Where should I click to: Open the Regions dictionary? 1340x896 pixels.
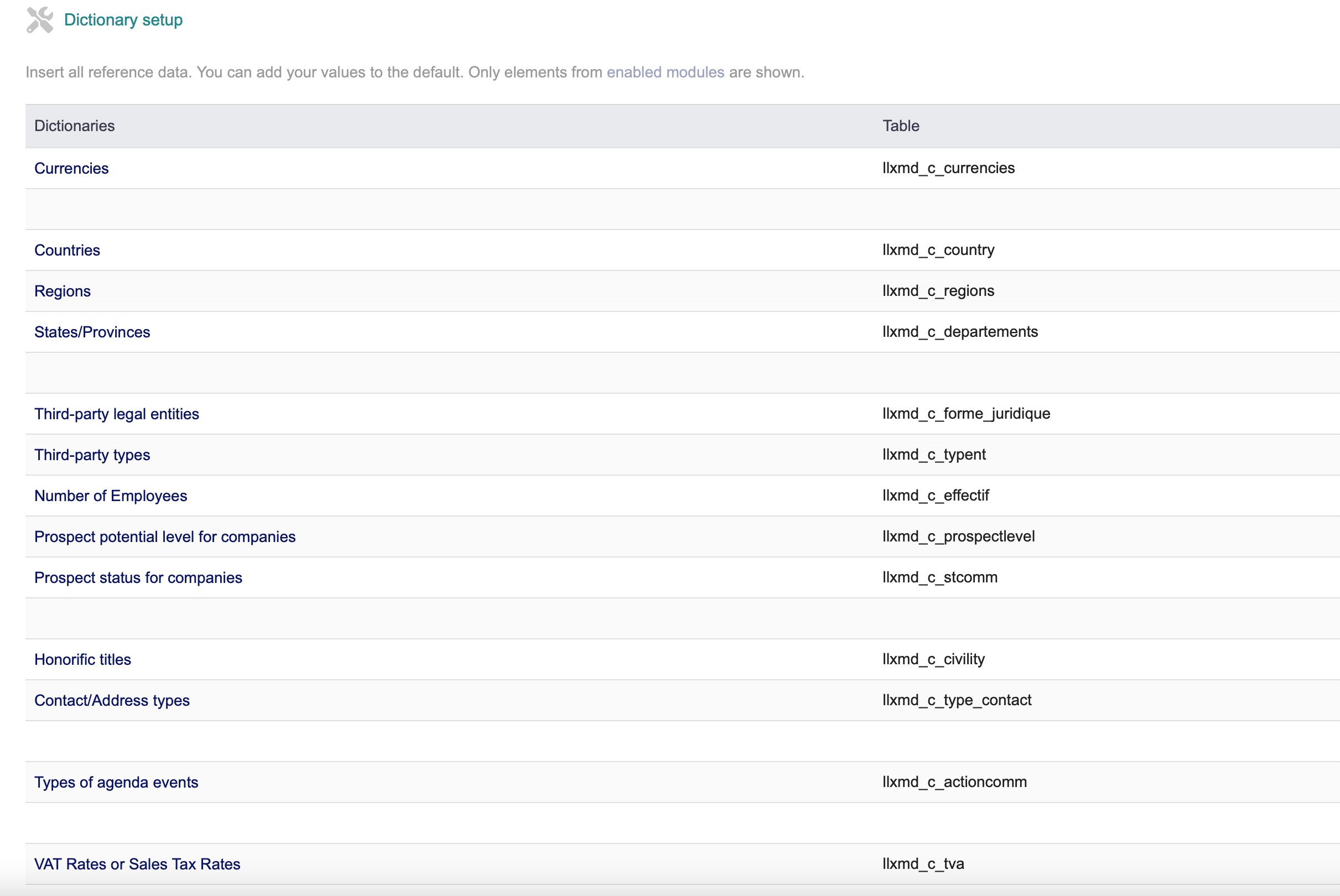click(63, 291)
